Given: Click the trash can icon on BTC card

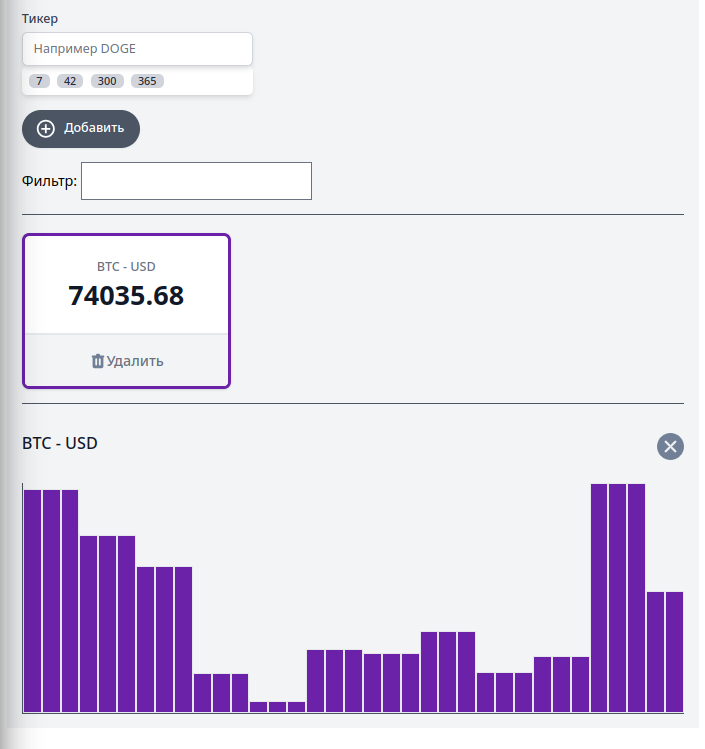Looking at the screenshot, I should click(x=98, y=361).
